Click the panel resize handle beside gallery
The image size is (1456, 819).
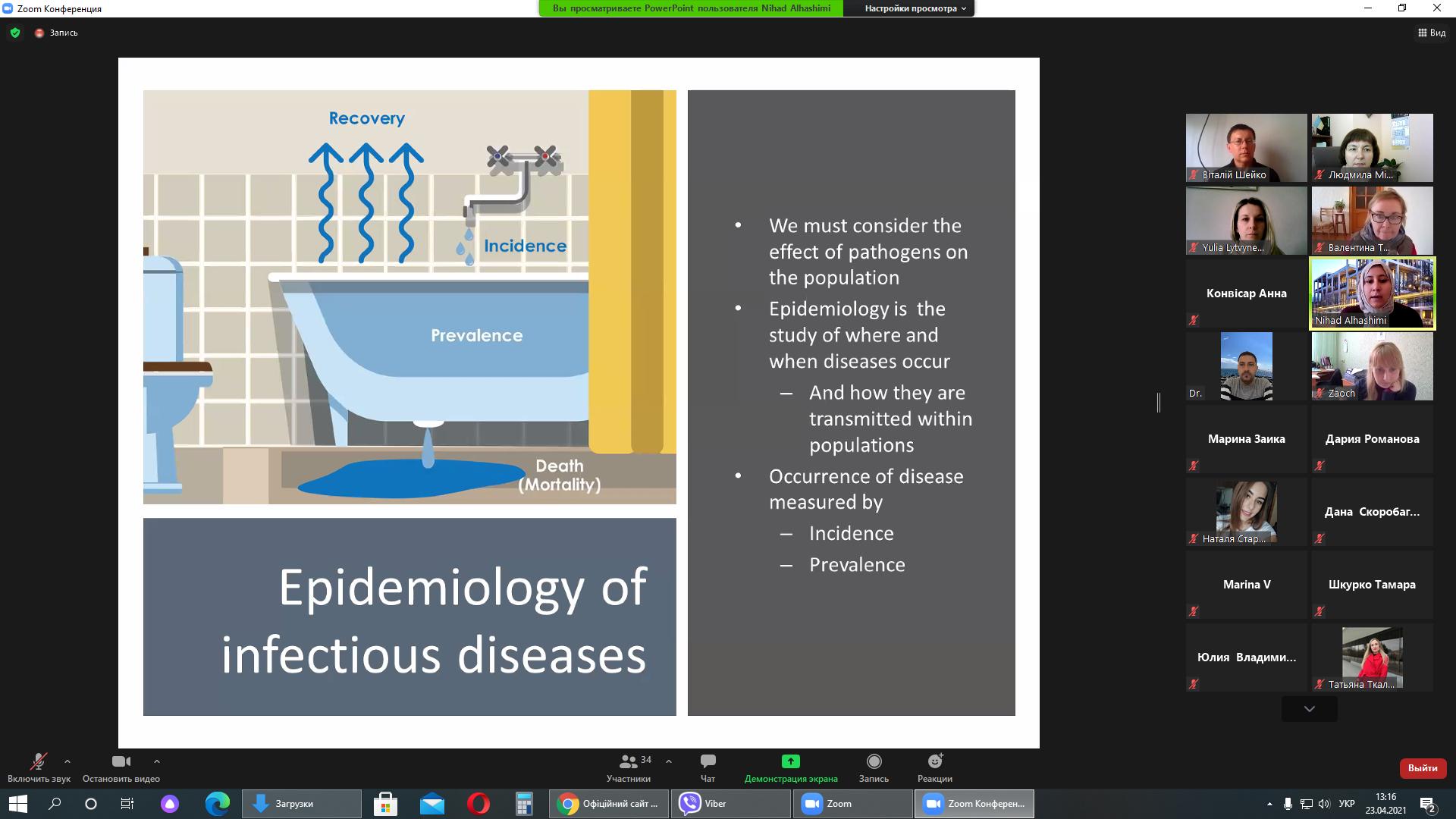(1159, 403)
